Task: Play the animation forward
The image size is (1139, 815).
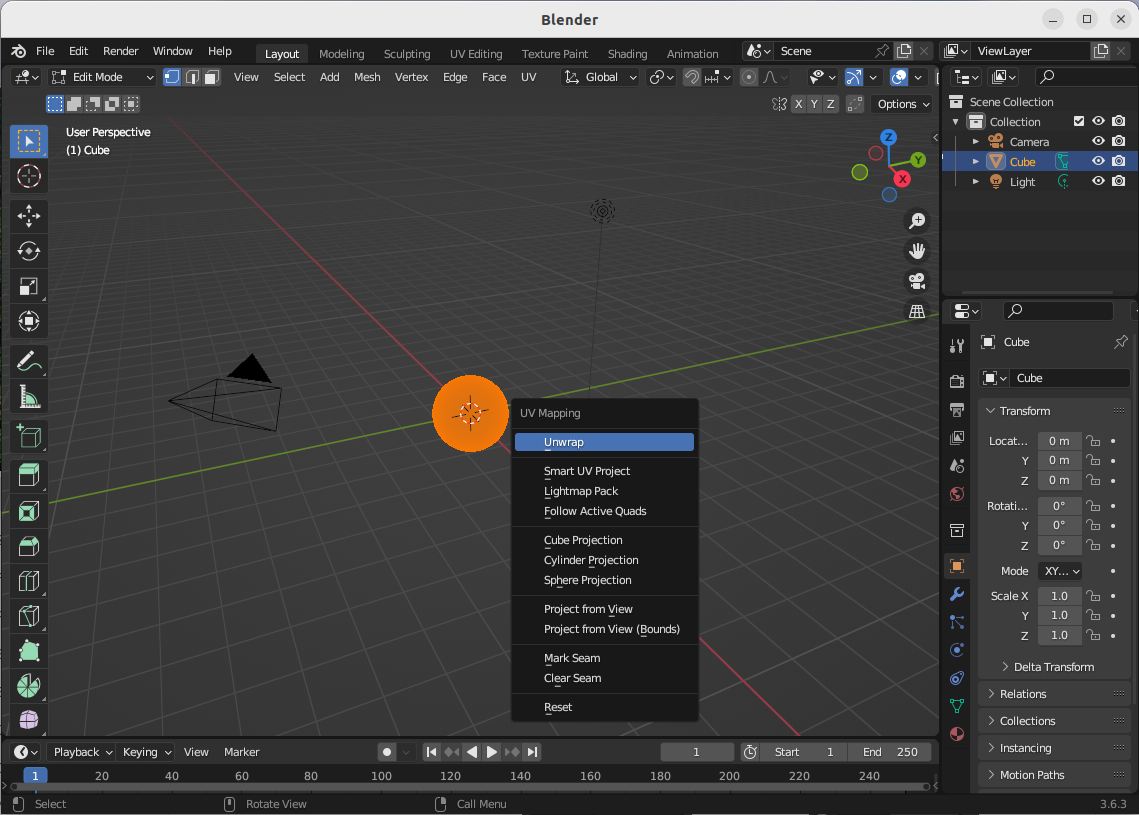Action: [x=492, y=752]
